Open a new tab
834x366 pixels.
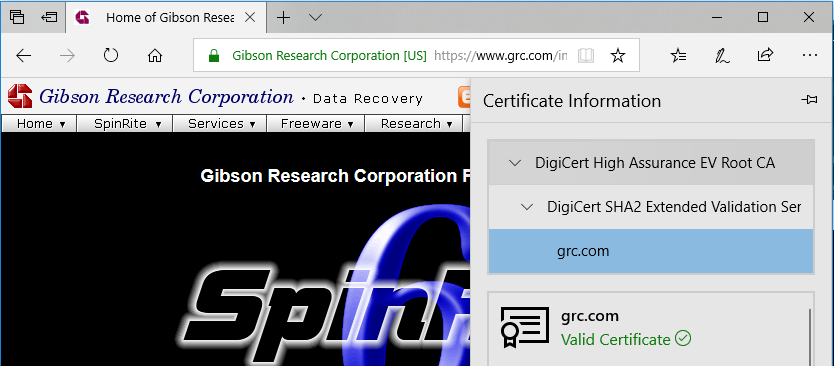tap(283, 18)
